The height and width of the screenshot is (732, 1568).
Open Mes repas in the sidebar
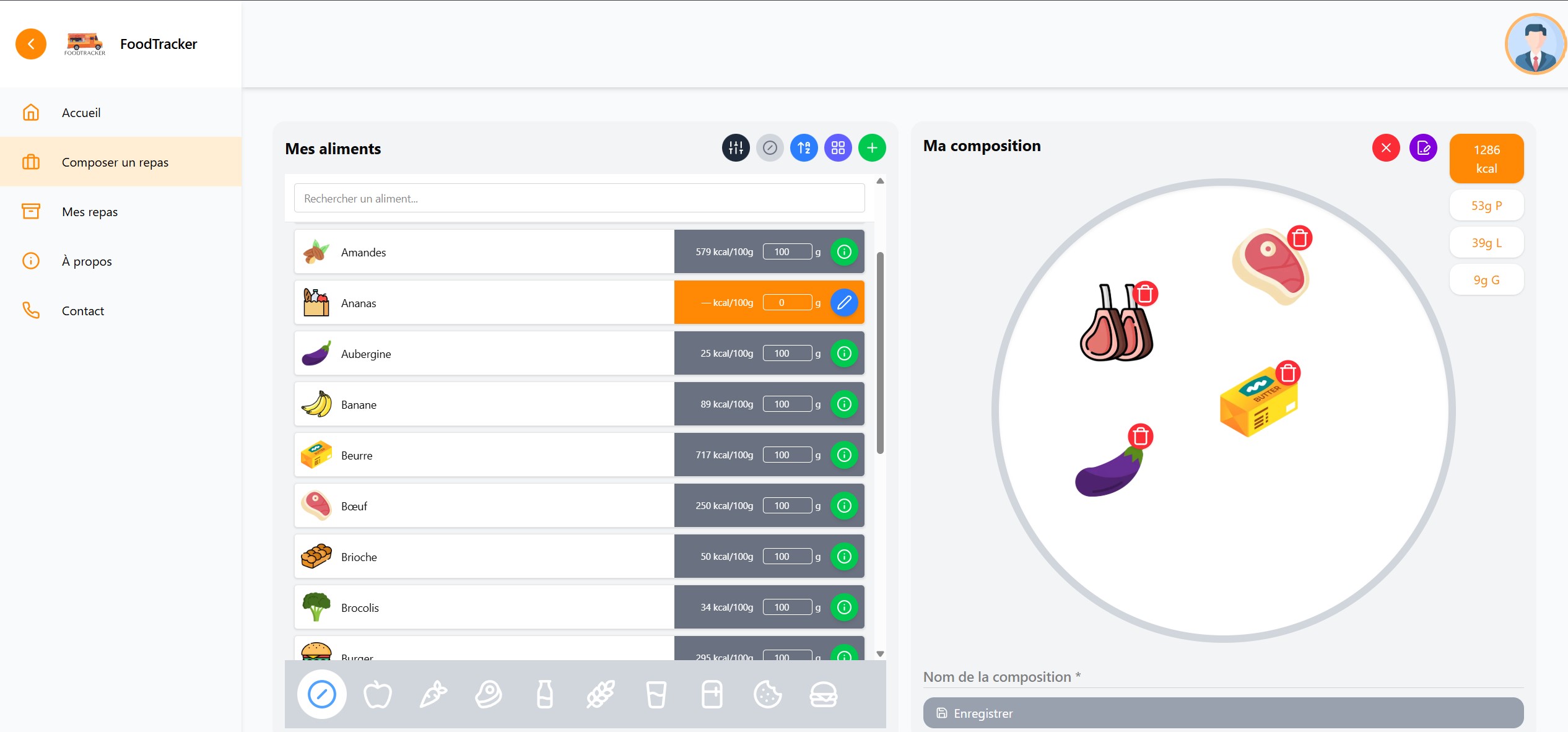[x=90, y=212]
